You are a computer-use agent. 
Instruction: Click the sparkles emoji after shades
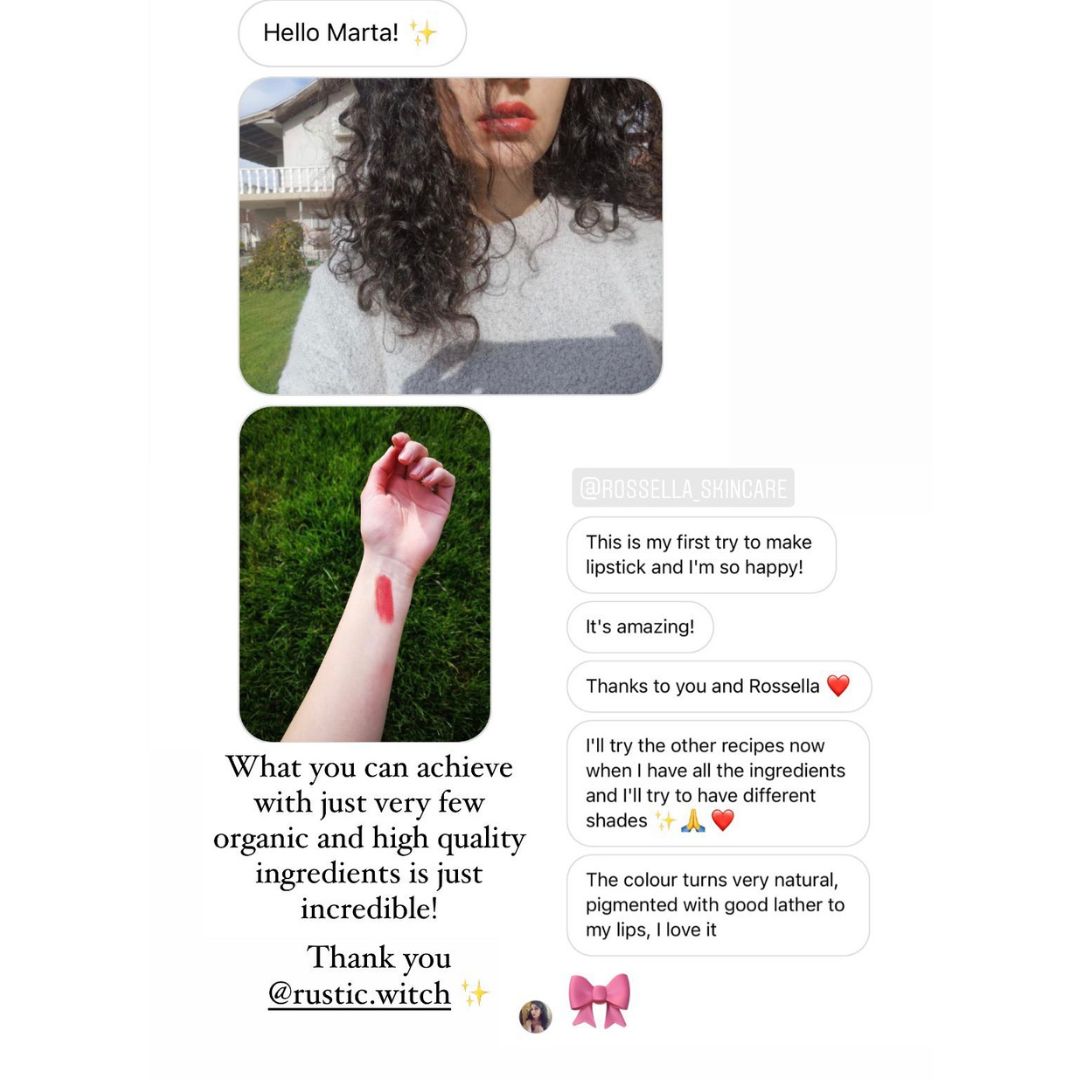click(665, 820)
